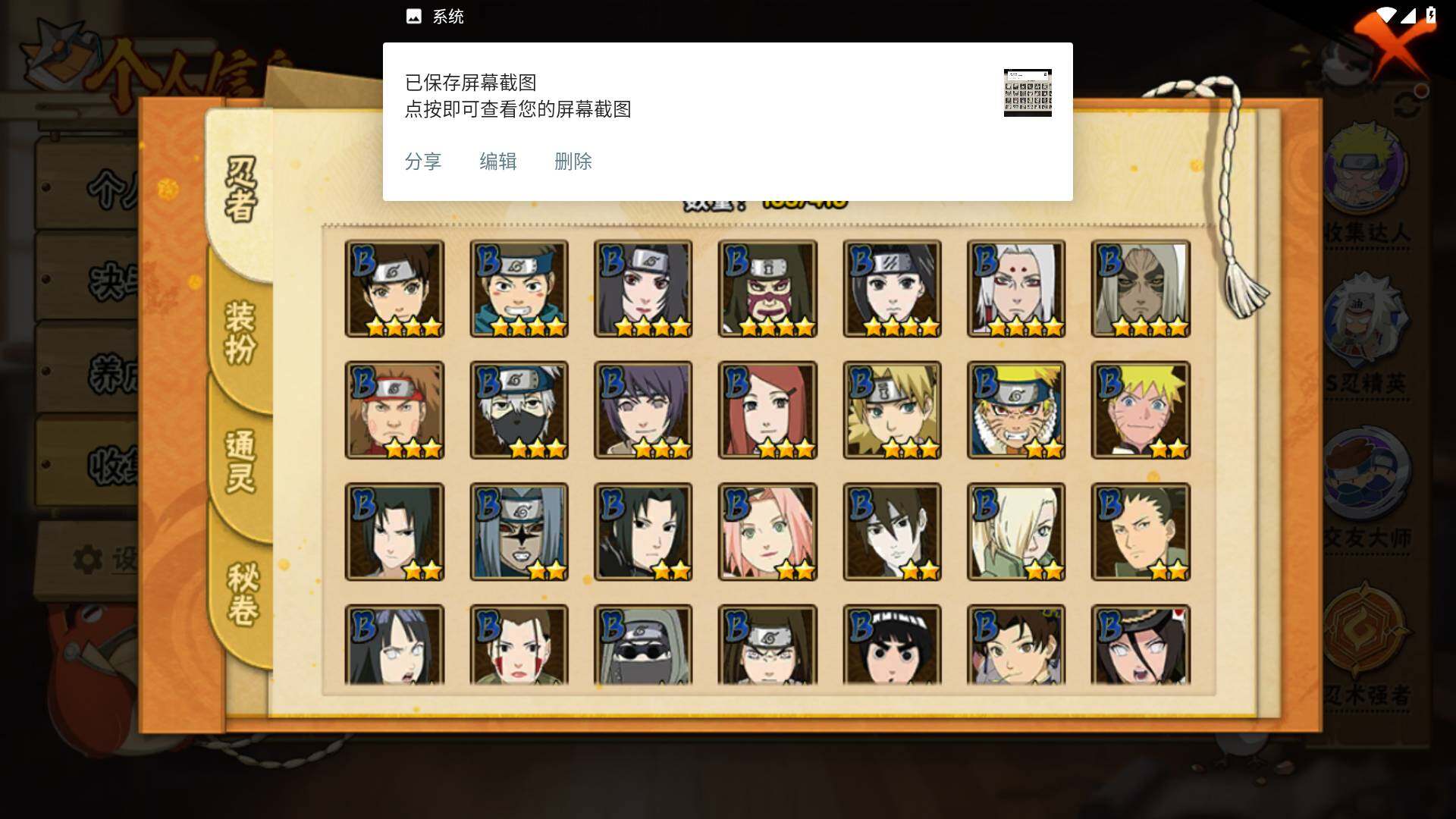The width and height of the screenshot is (1456, 819).
Task: Select the masked Kakashi ninja portrait
Action: pyautogui.click(x=519, y=410)
